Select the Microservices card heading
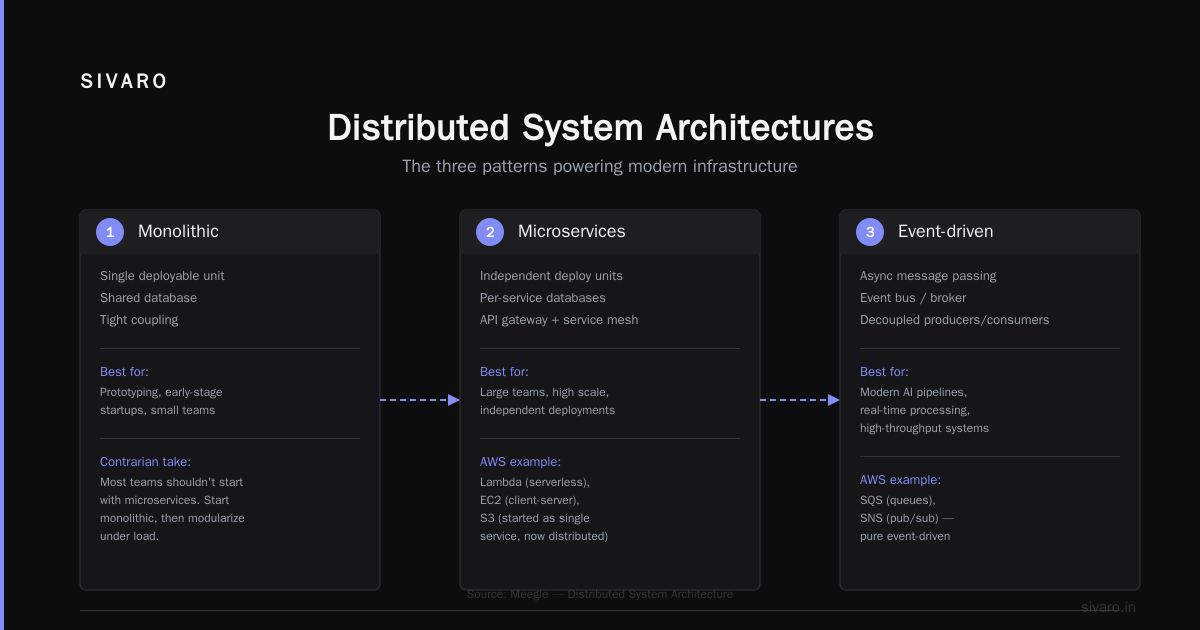The image size is (1200, 630). click(x=571, y=232)
